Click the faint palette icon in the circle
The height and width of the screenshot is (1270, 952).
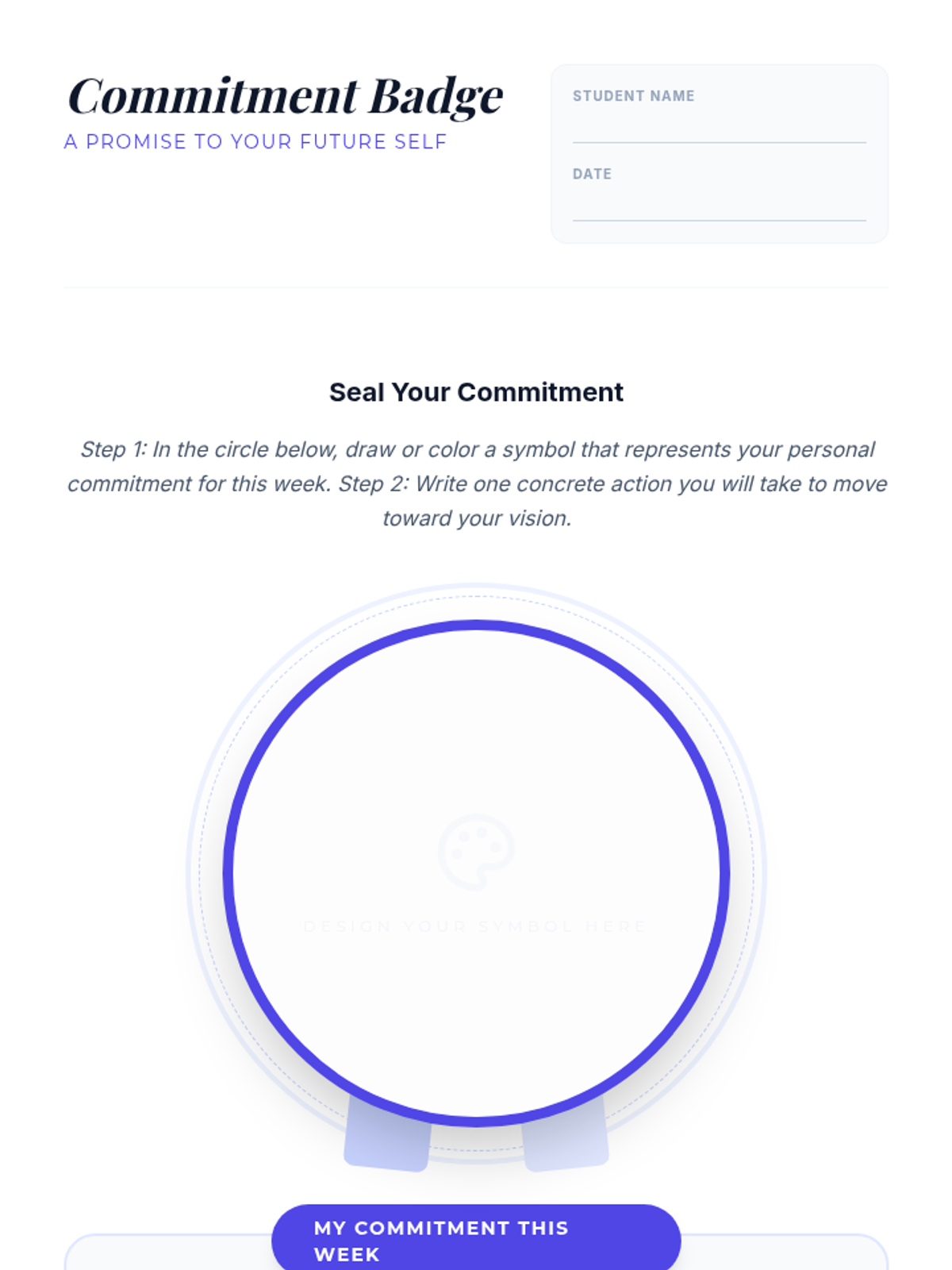pyautogui.click(x=476, y=852)
